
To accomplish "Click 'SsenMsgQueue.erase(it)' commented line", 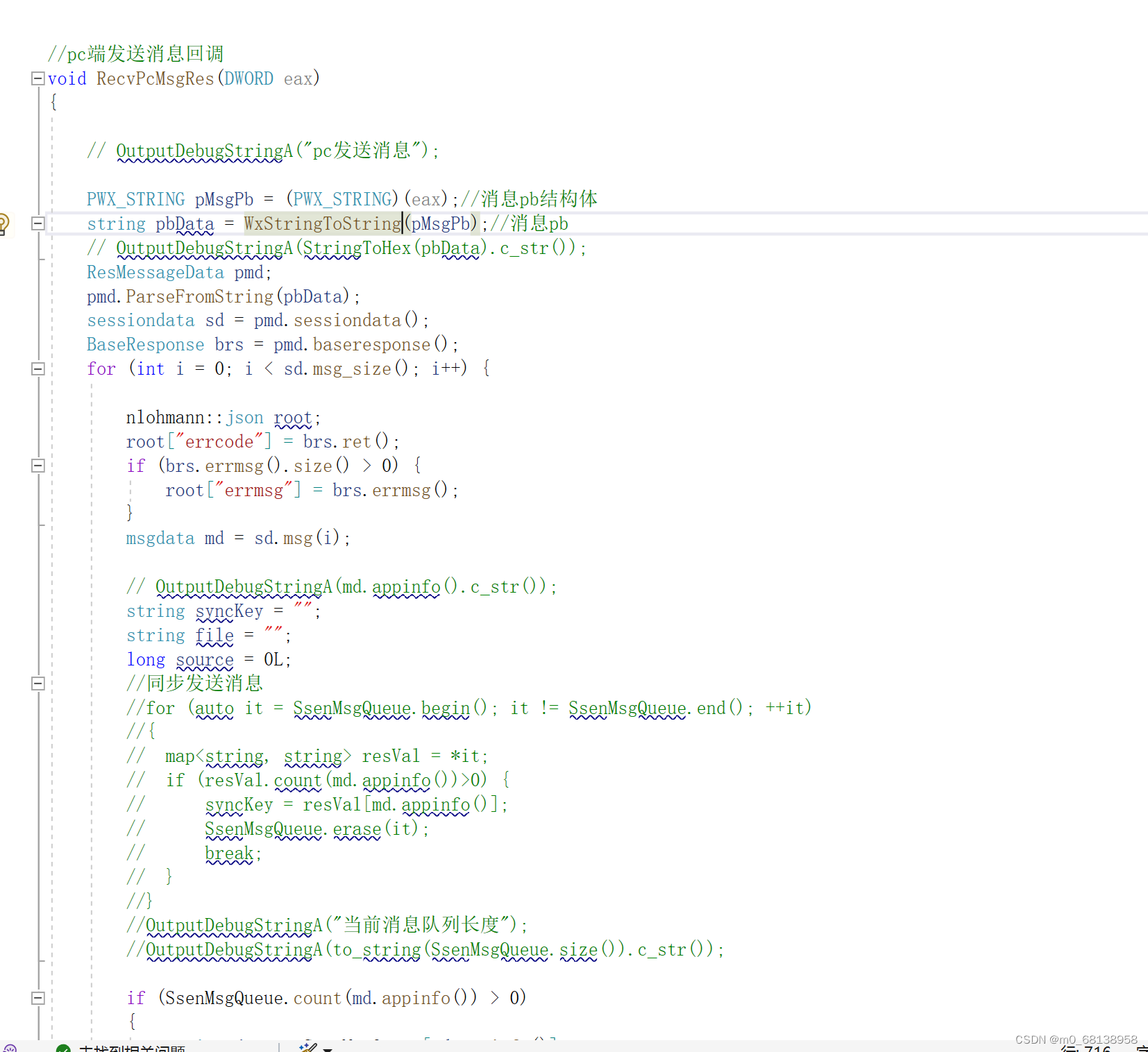I will pyautogui.click(x=316, y=829).
